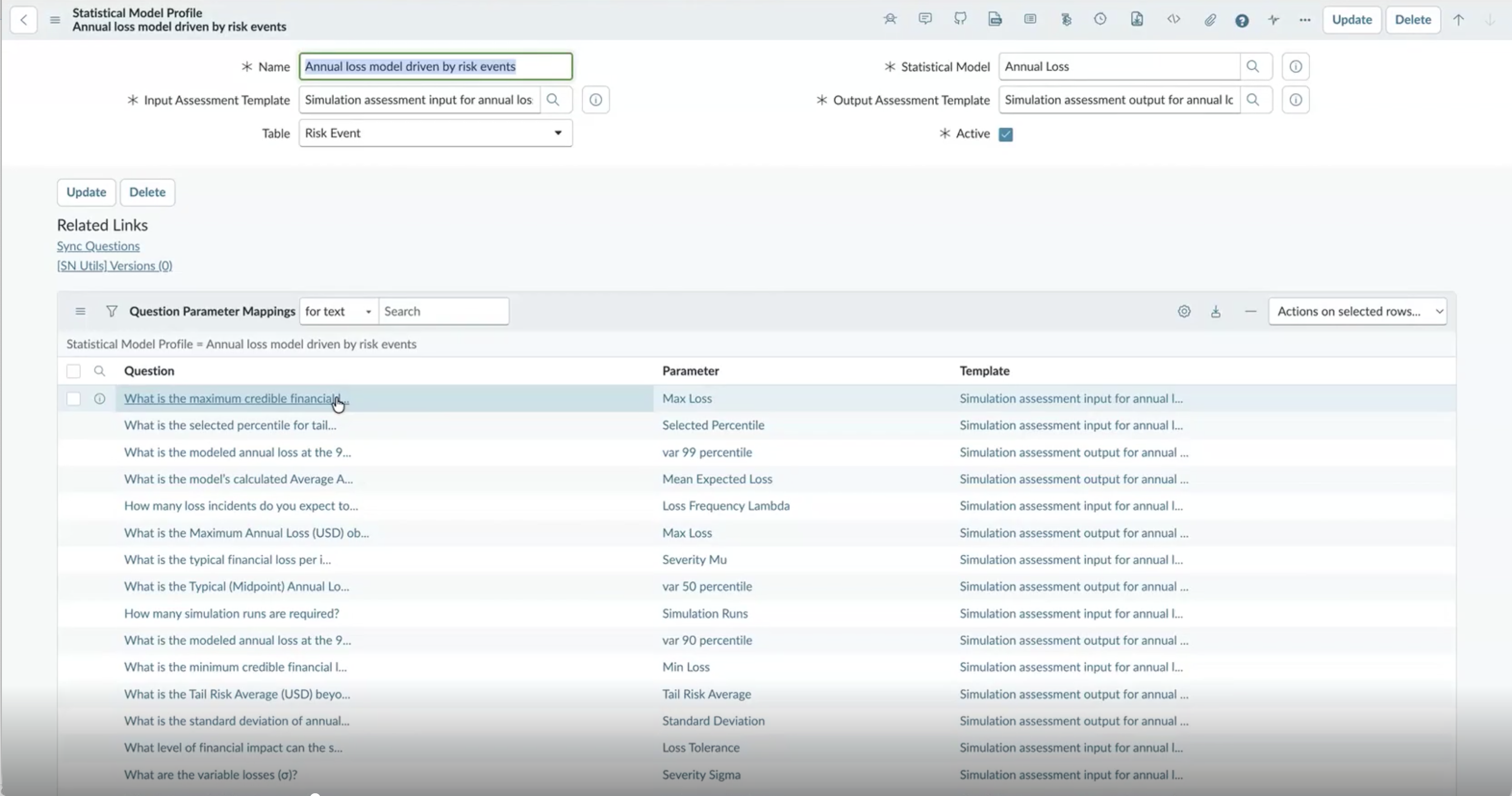This screenshot has width=1512, height=796.
Task: Click the lower Update button
Action: [x=86, y=192]
